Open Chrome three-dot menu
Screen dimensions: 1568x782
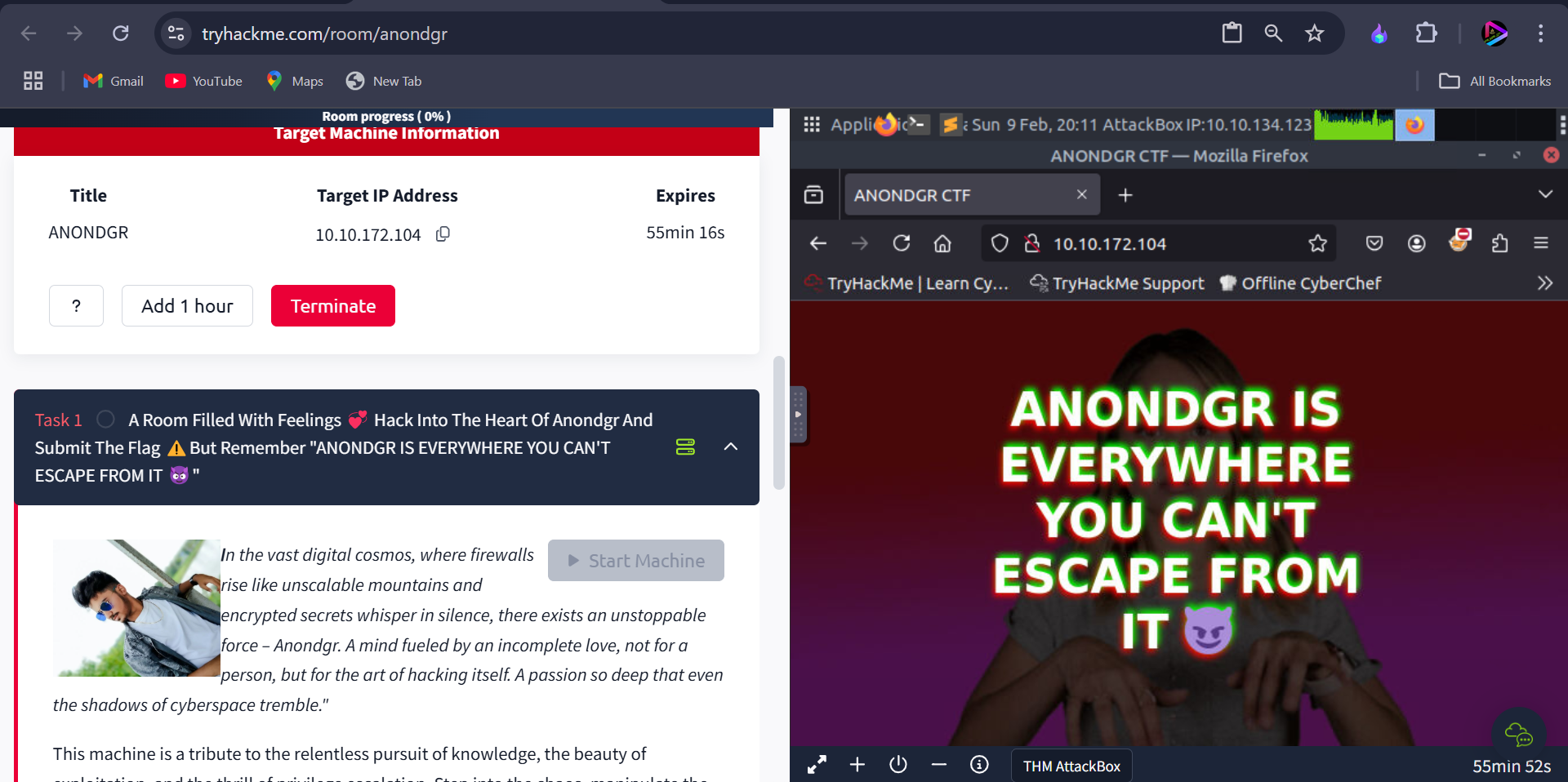pyautogui.click(x=1540, y=33)
